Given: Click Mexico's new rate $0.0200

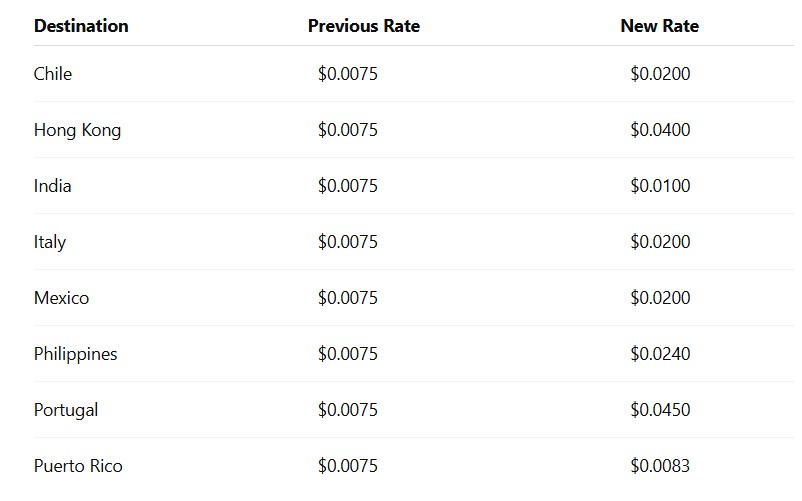Looking at the screenshot, I should click(x=660, y=298).
